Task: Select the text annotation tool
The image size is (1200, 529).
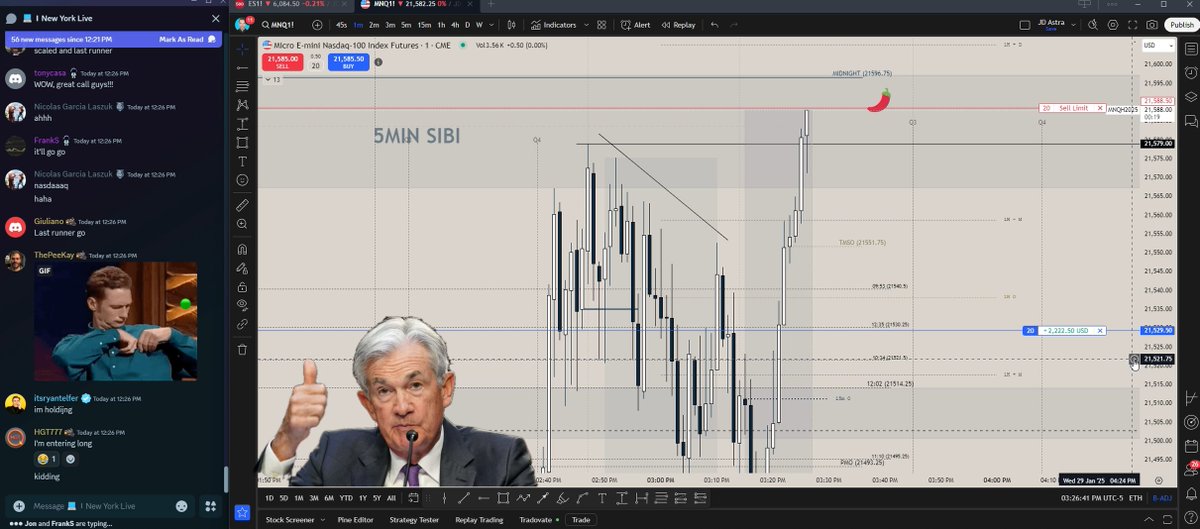Action: pyautogui.click(x=242, y=161)
